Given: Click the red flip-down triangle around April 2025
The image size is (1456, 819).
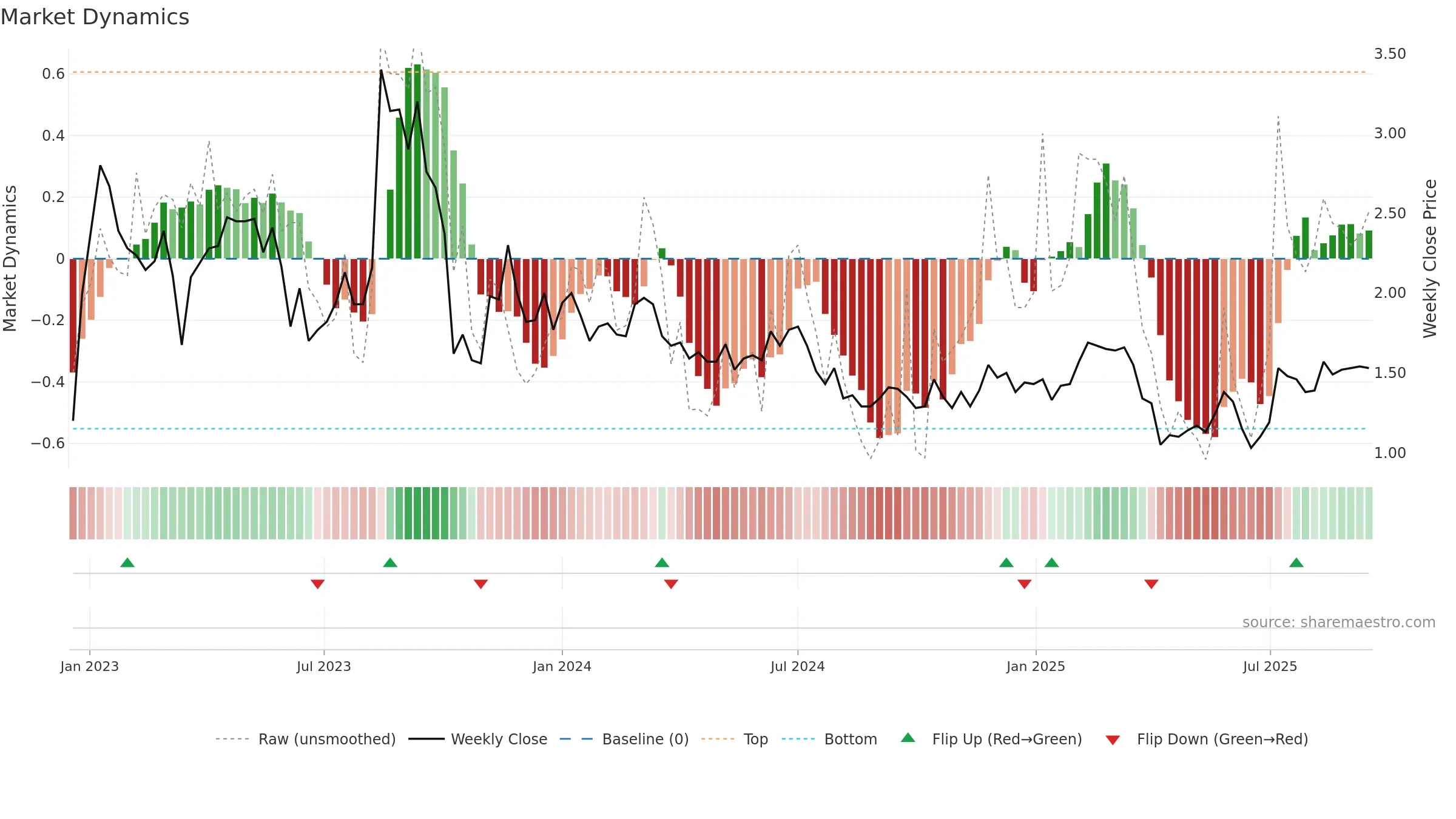Looking at the screenshot, I should tap(1151, 584).
